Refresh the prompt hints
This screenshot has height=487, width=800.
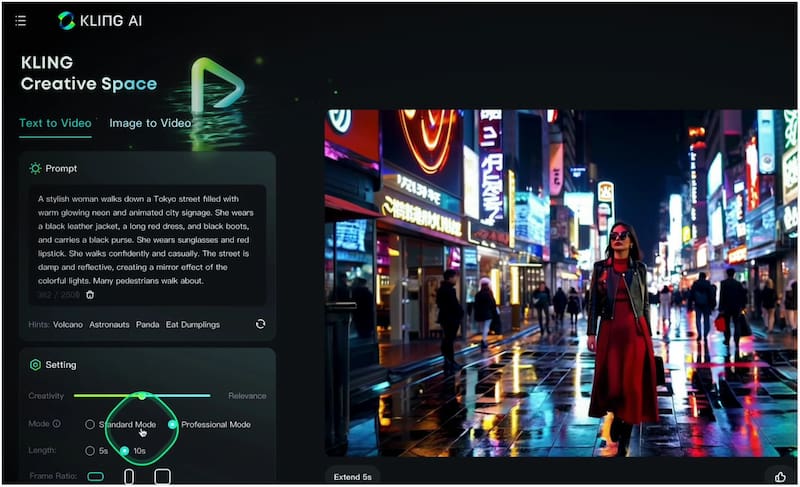(x=260, y=324)
